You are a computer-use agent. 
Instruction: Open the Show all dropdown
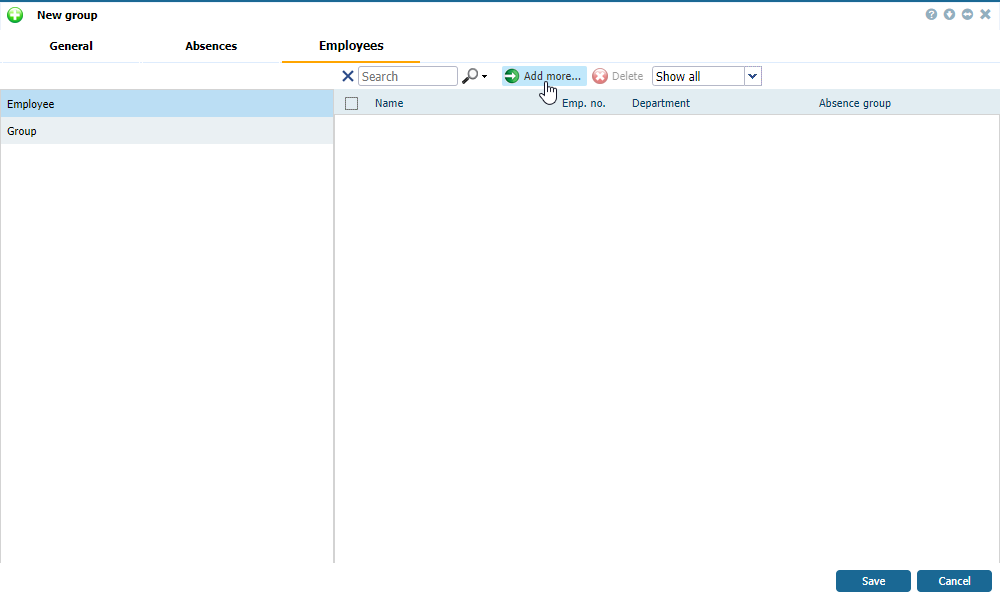pos(753,76)
